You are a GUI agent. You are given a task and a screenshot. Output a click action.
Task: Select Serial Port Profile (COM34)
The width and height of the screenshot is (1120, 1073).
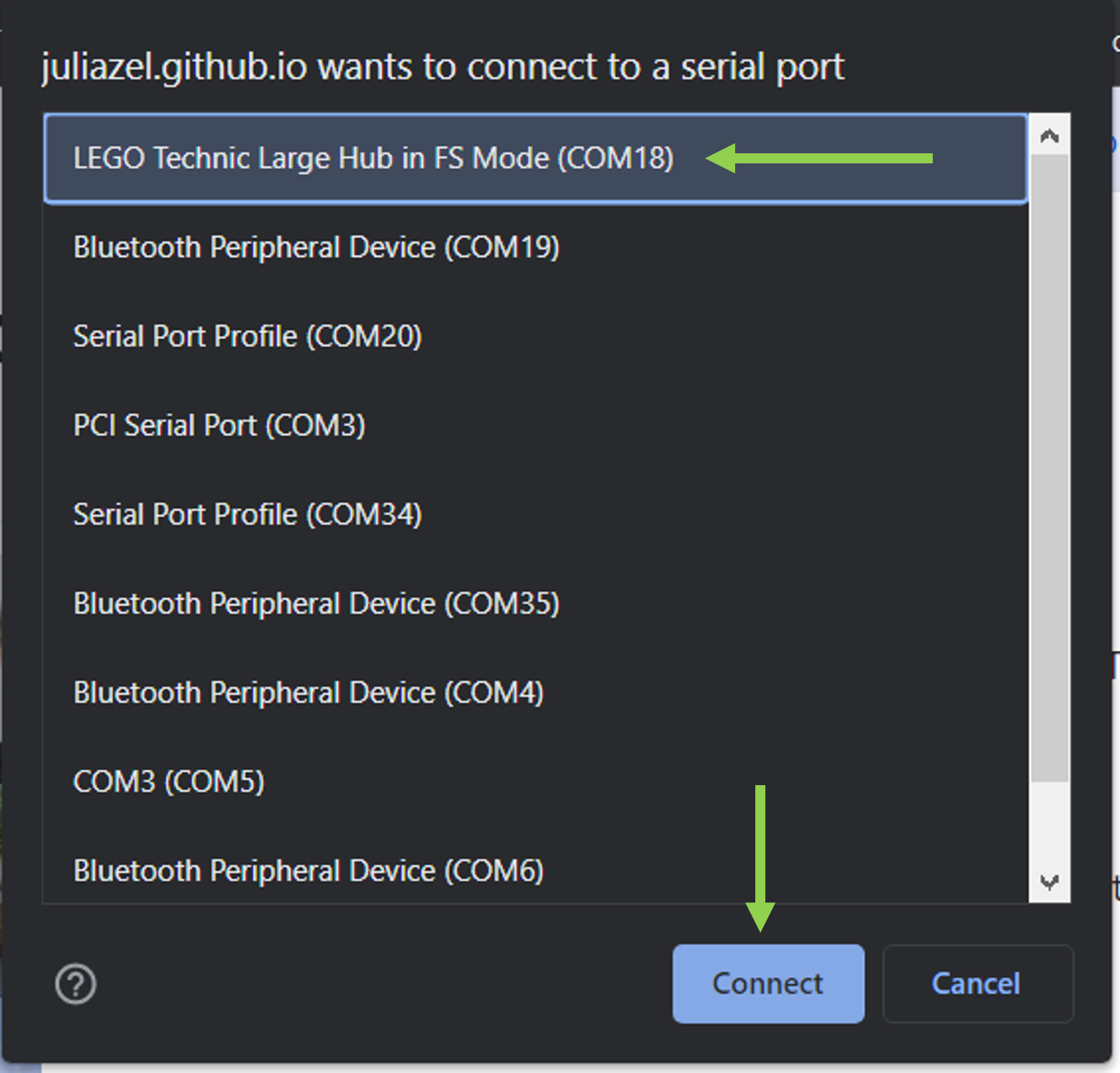click(x=247, y=515)
